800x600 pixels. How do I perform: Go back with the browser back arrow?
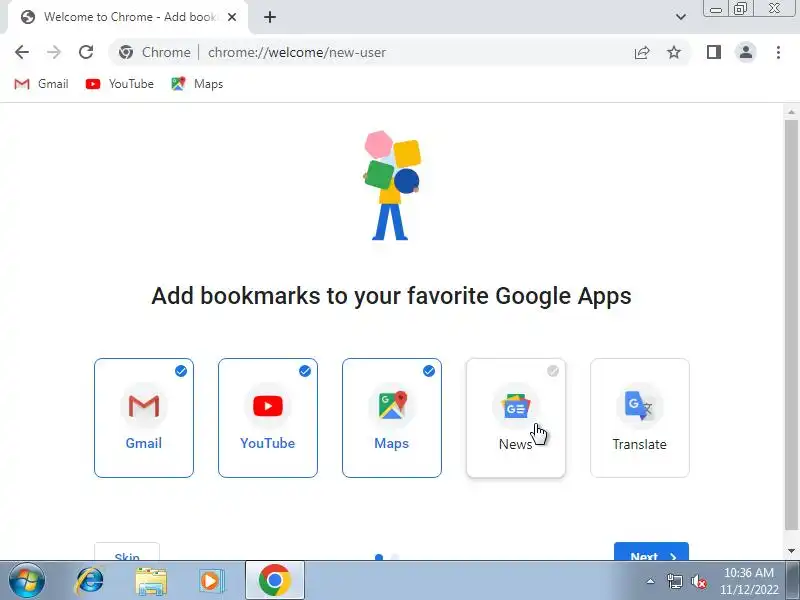(x=22, y=52)
